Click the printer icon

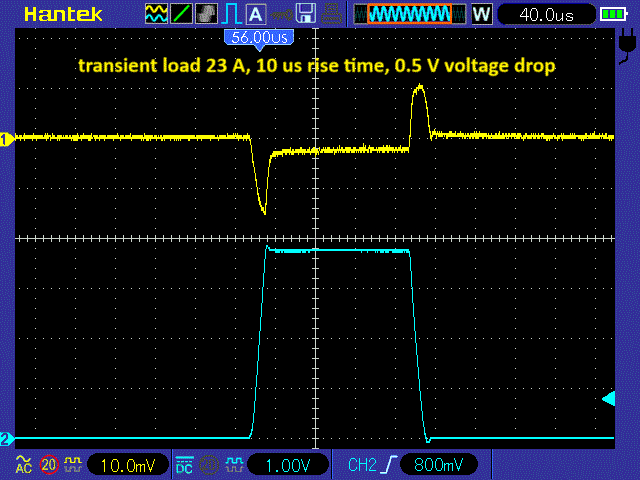pos(331,14)
